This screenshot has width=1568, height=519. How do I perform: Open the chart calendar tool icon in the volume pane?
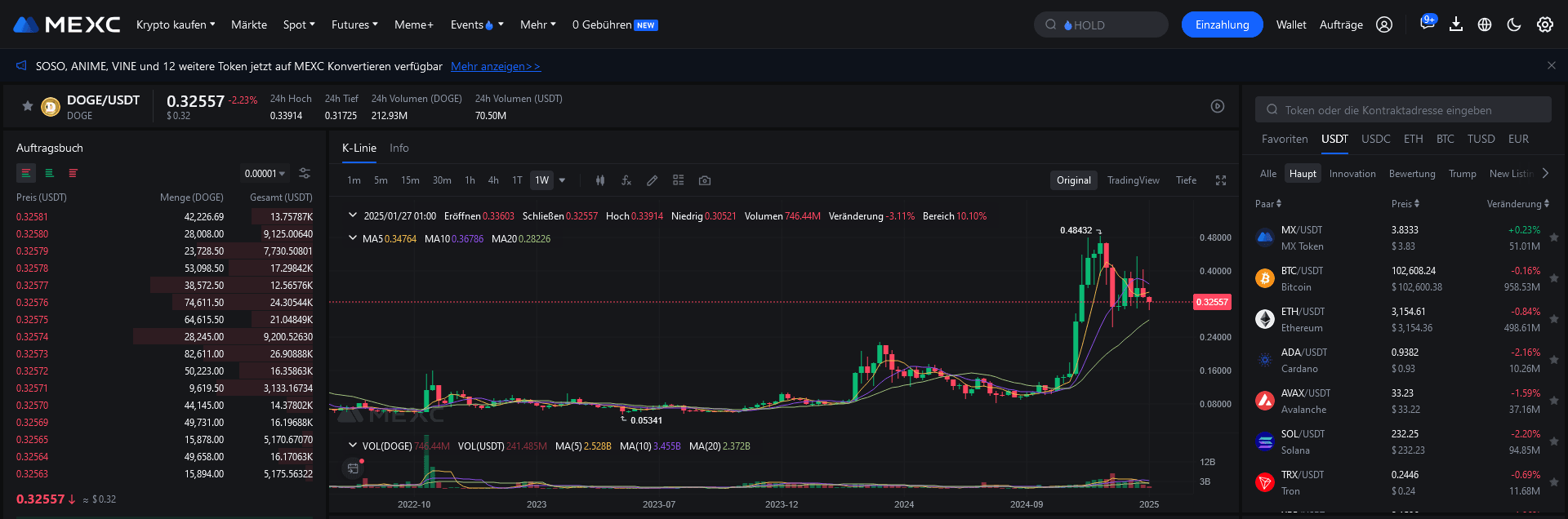(353, 468)
